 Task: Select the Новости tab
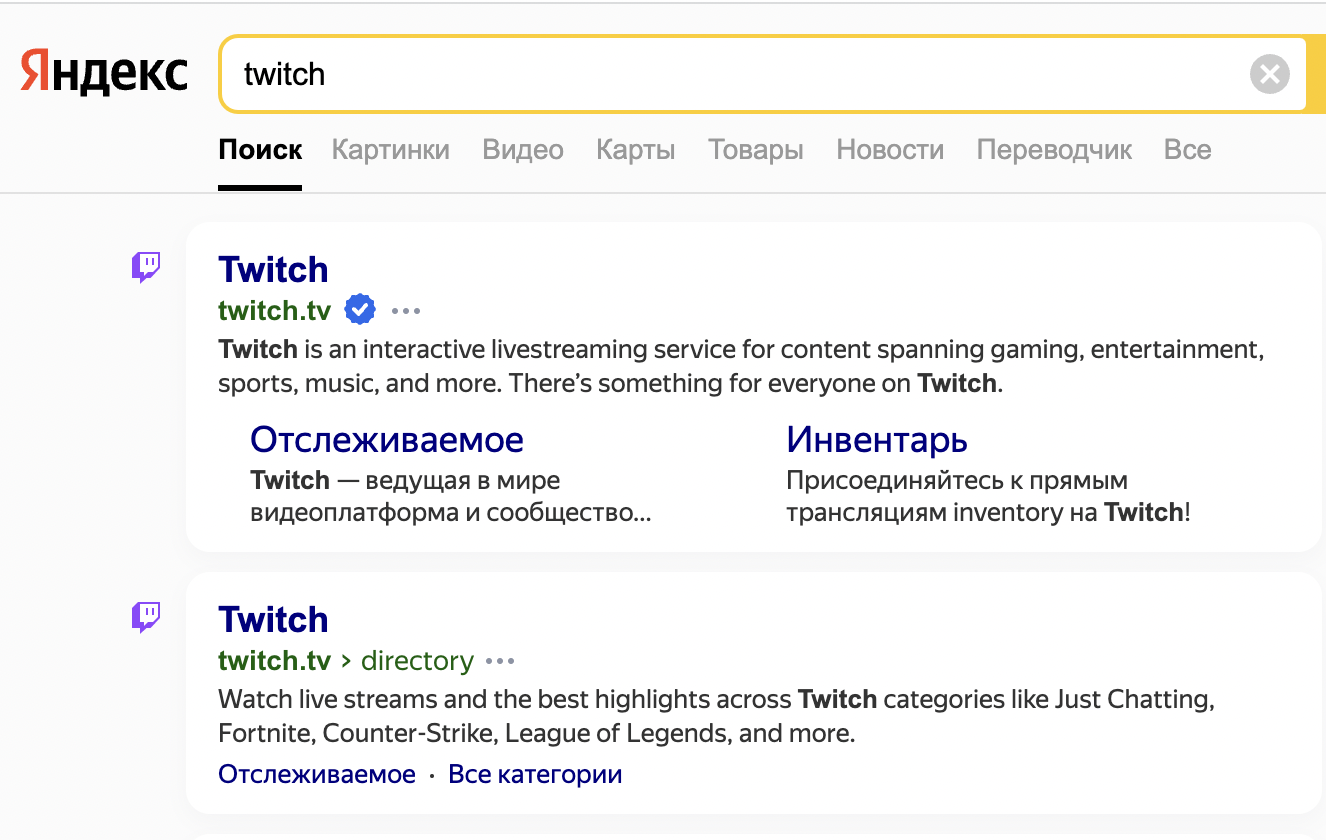click(890, 150)
